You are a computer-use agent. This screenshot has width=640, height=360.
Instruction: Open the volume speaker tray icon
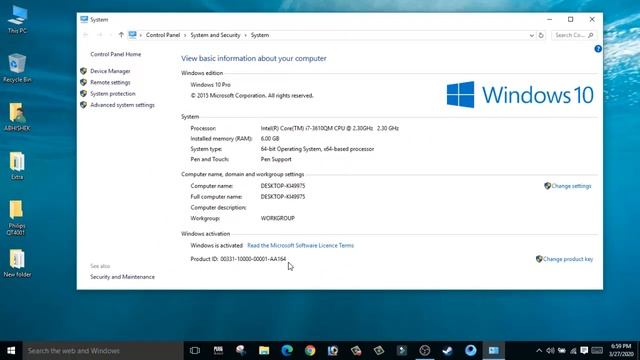coord(550,351)
